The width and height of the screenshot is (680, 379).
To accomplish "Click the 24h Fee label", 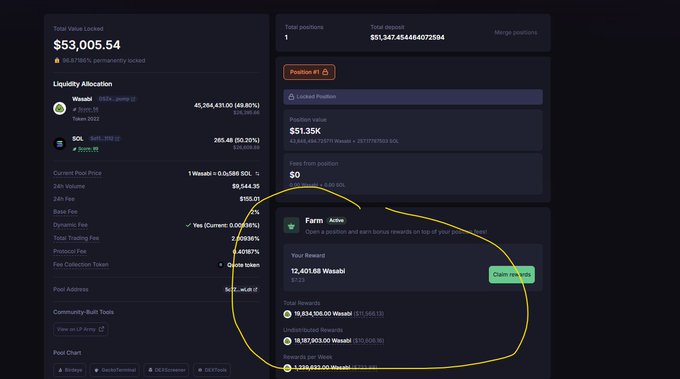I will coord(64,199).
